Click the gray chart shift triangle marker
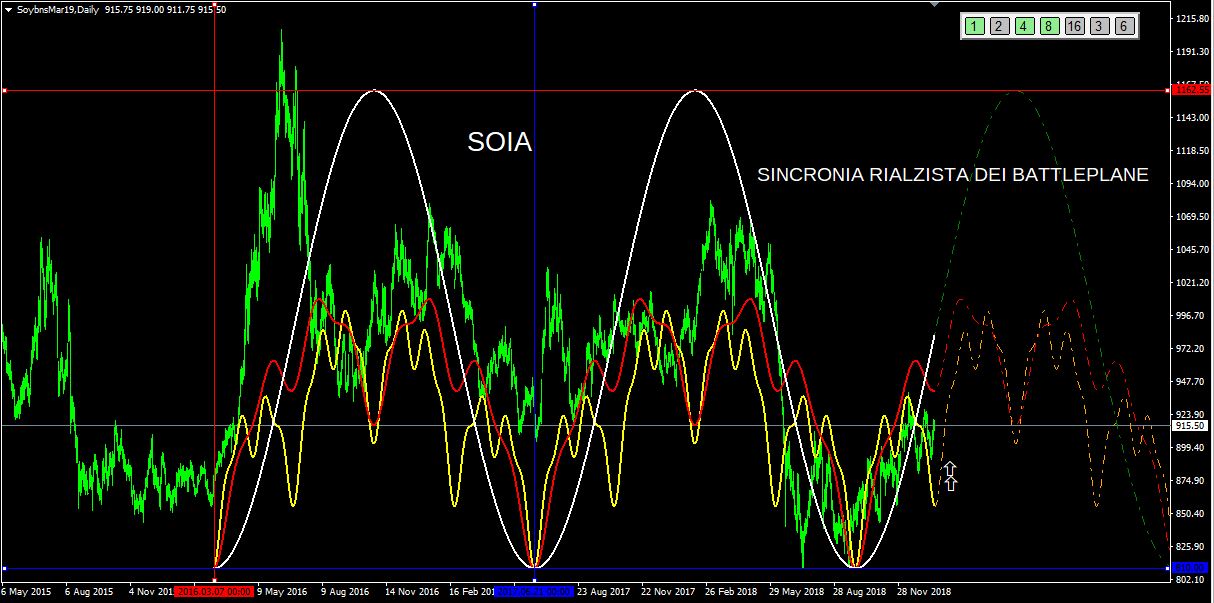1214x603 pixels. (x=935, y=5)
